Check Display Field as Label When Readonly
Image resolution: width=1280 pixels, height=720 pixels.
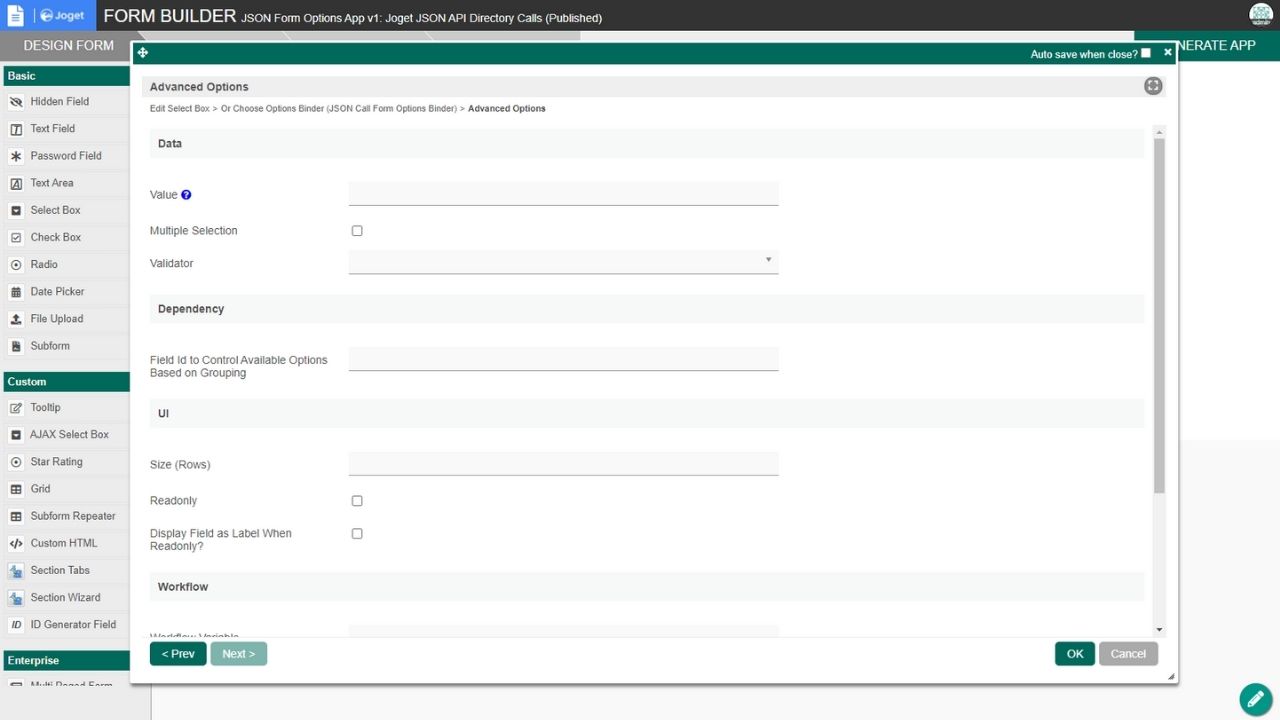[x=357, y=534]
